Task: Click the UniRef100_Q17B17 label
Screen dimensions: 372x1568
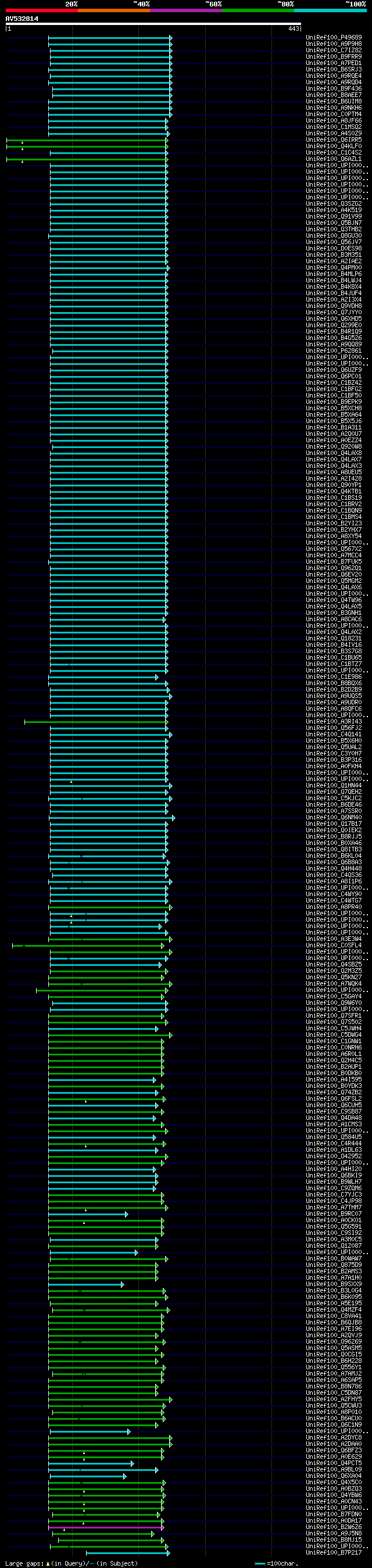Action: pyautogui.click(x=334, y=824)
